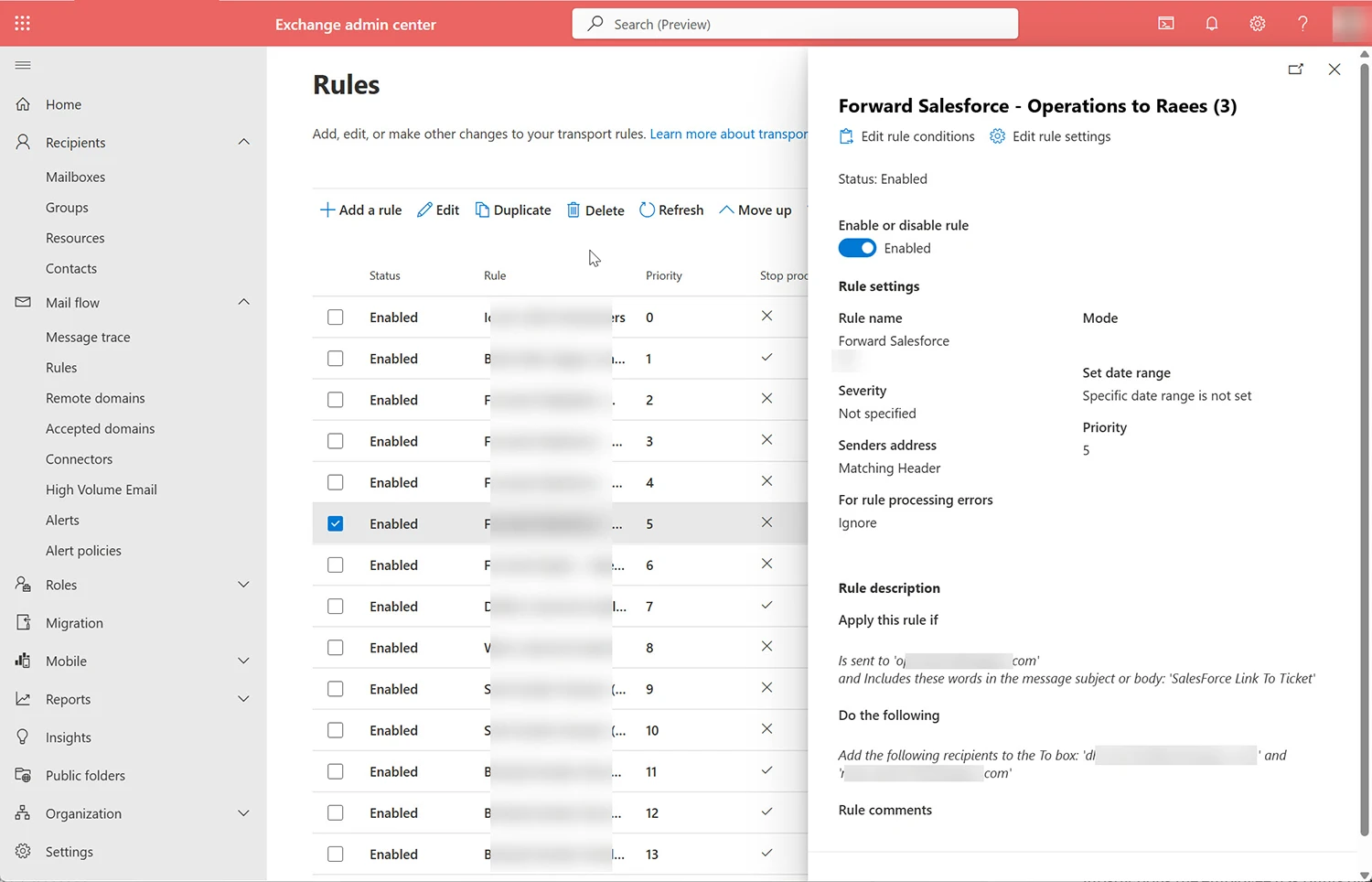1372x882 pixels.
Task: Check the priority 0 rule checkbox
Action: [336, 317]
